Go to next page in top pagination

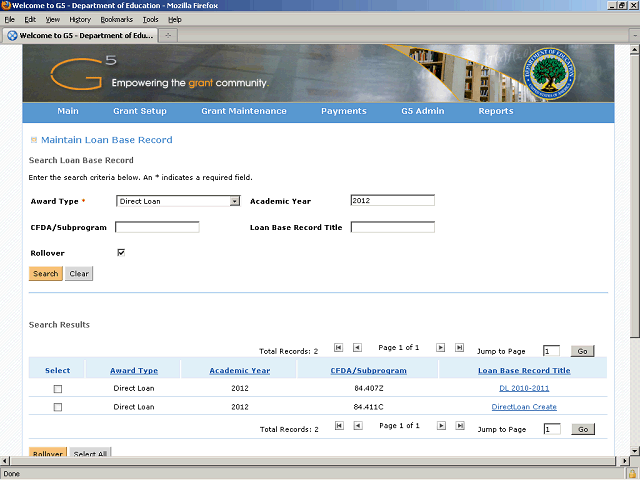[440, 347]
